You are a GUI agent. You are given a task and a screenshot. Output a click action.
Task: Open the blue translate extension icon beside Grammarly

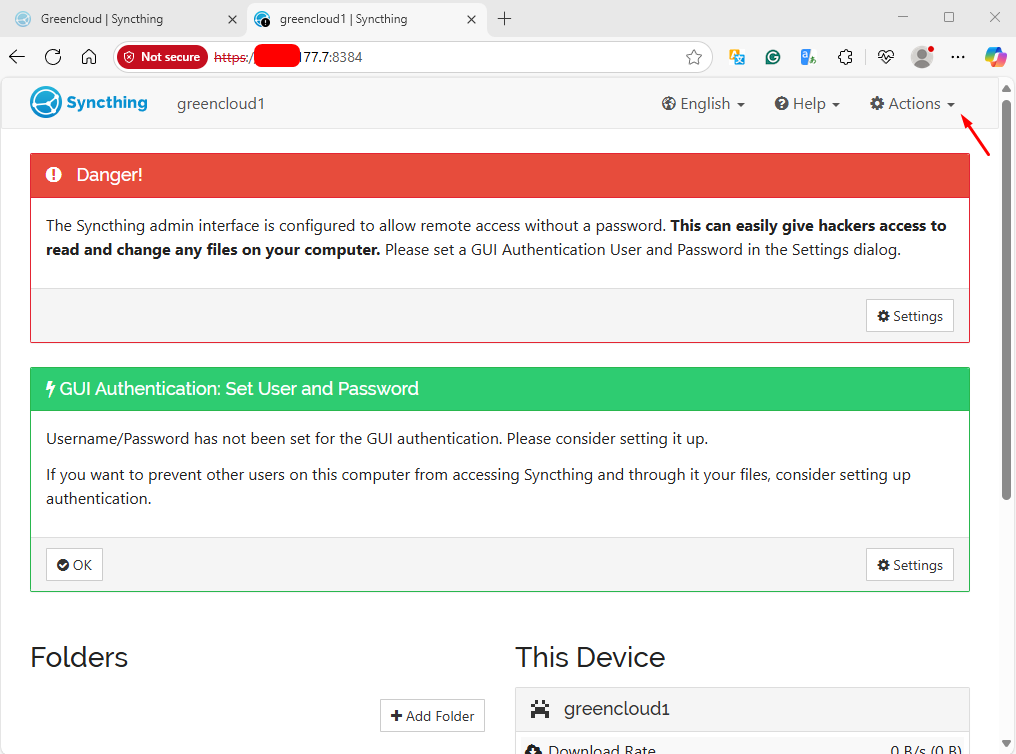coord(808,57)
